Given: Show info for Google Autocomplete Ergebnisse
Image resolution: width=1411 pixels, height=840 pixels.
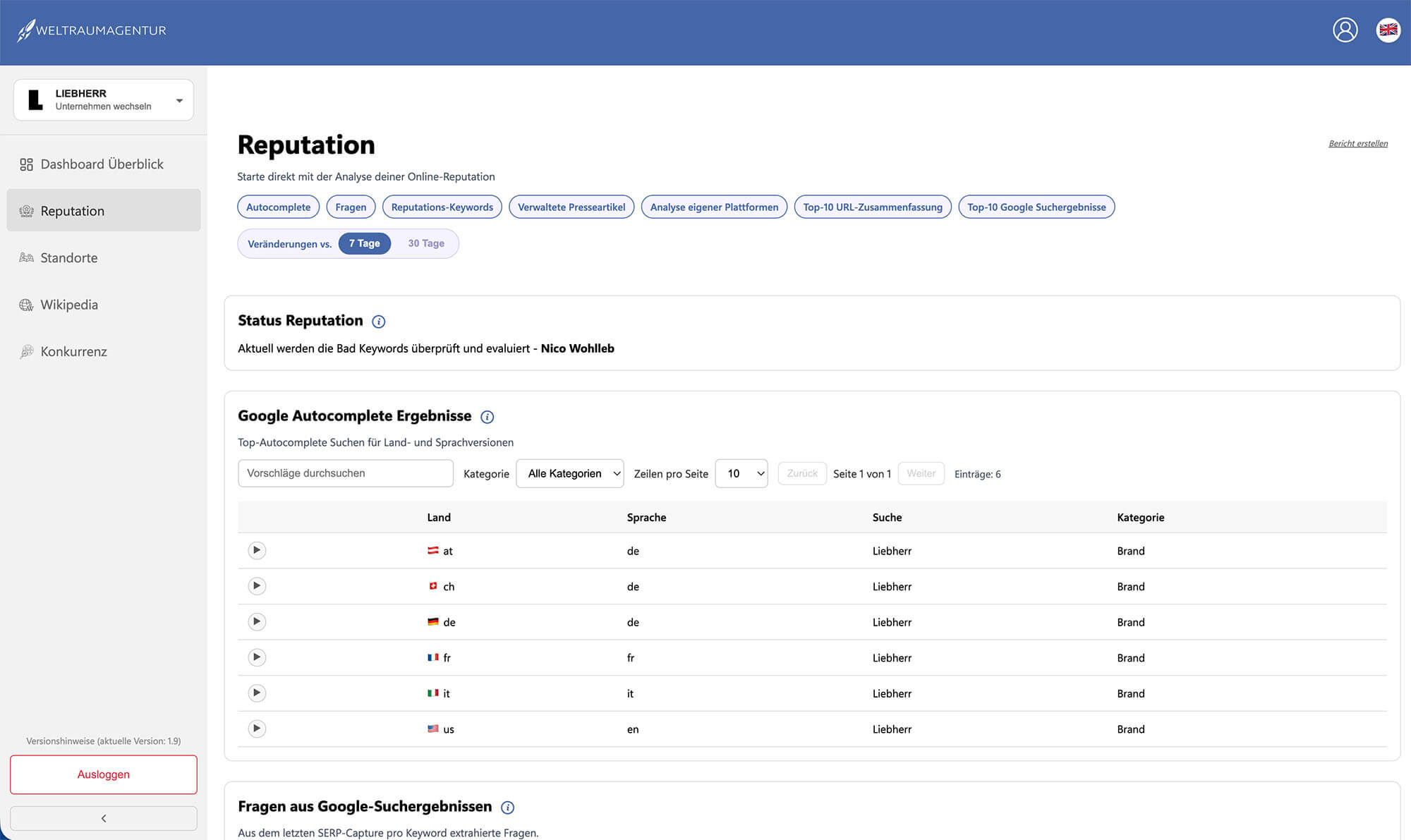Looking at the screenshot, I should tap(487, 417).
